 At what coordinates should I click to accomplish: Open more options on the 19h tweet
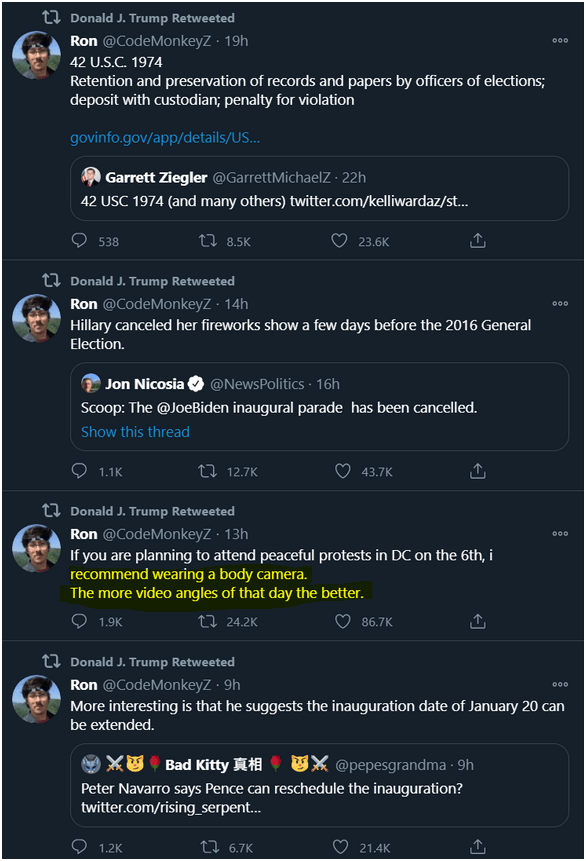pyautogui.click(x=560, y=41)
